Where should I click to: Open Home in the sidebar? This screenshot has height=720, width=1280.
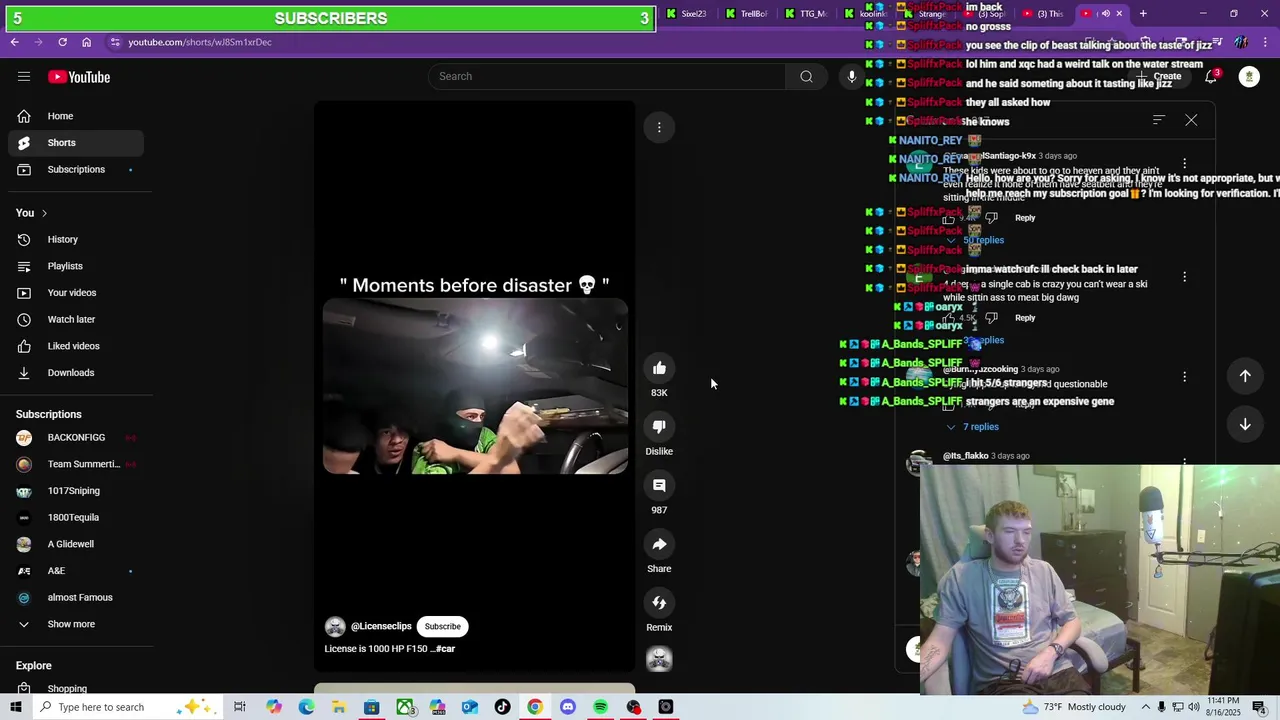(x=76, y=116)
